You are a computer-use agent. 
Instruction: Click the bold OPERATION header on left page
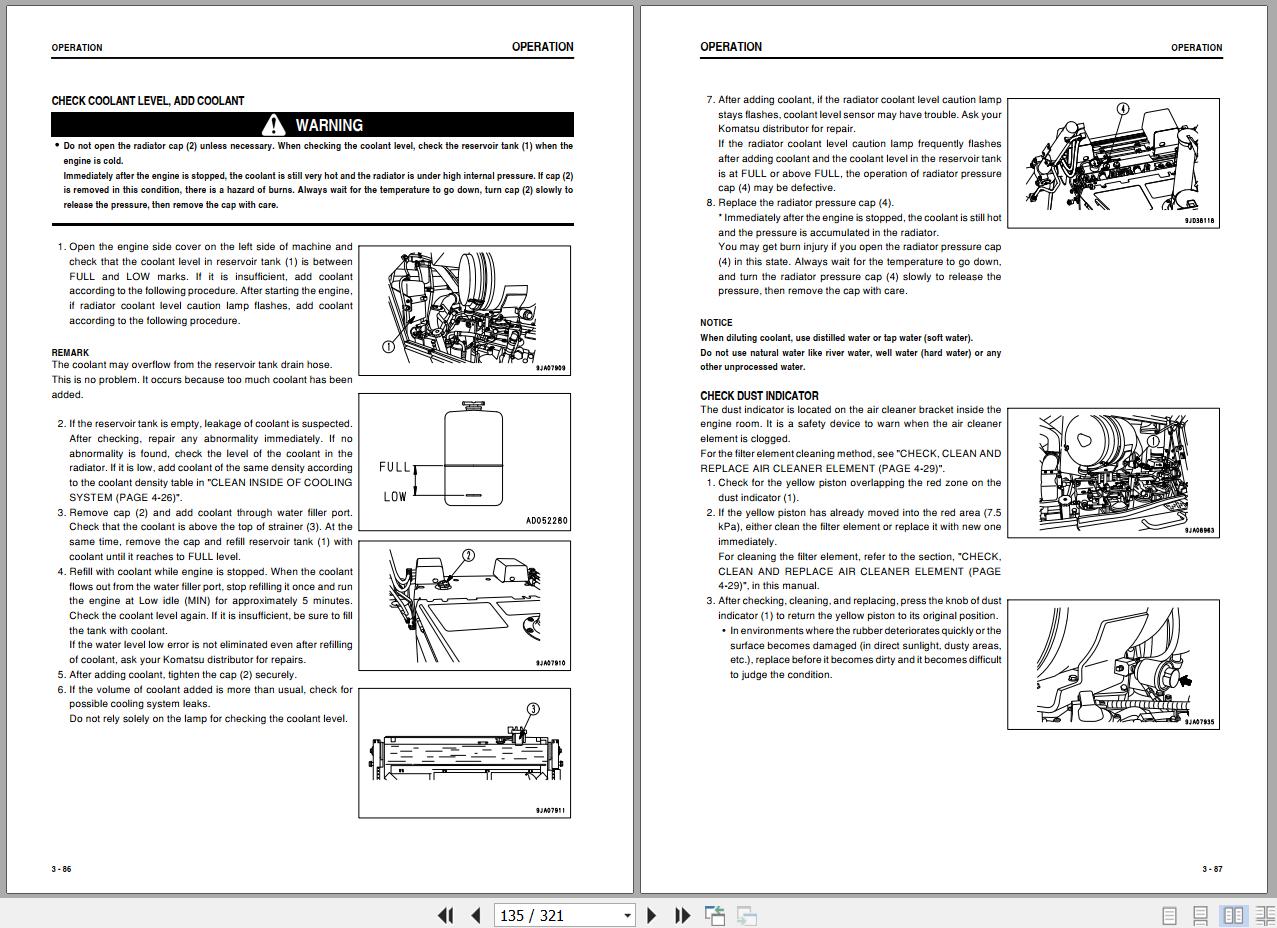pyautogui.click(x=542, y=47)
